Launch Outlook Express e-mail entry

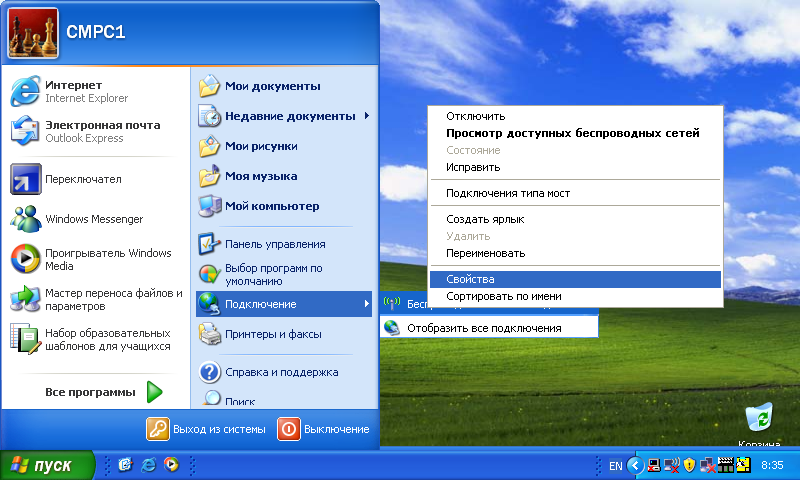(x=95, y=131)
